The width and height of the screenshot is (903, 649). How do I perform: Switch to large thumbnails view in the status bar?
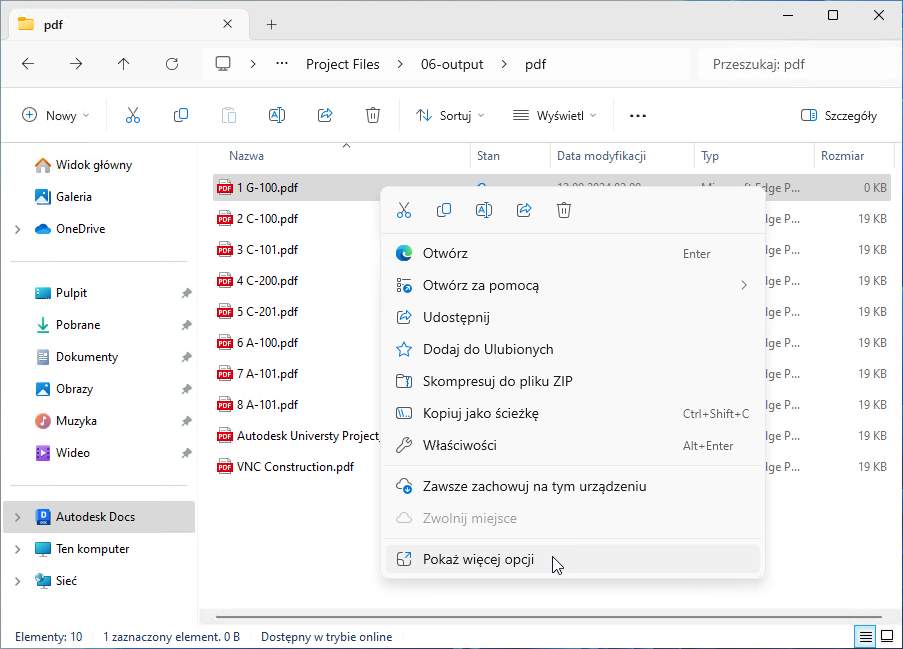coord(887,636)
